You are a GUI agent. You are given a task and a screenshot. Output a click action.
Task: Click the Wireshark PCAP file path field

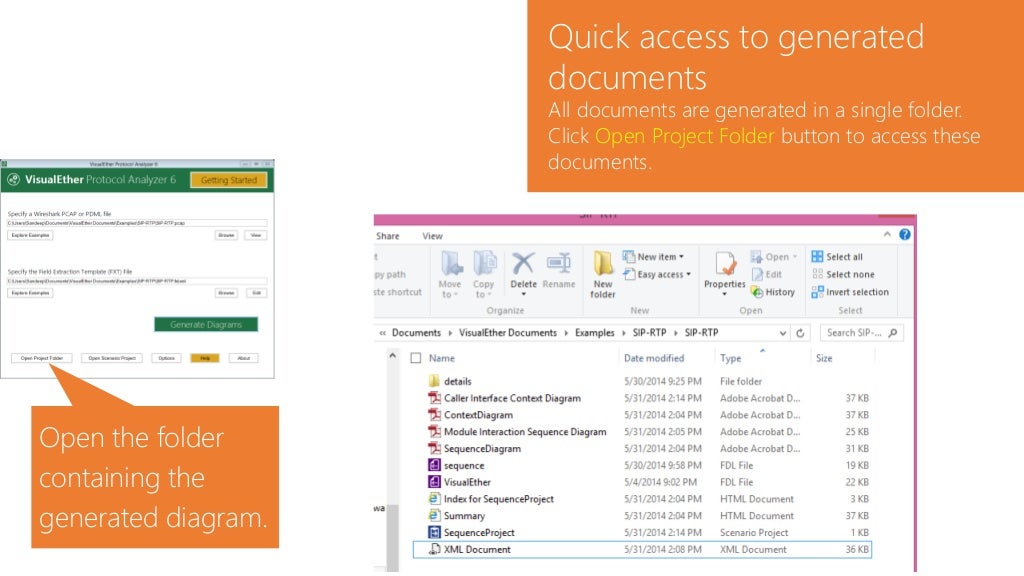pos(137,223)
